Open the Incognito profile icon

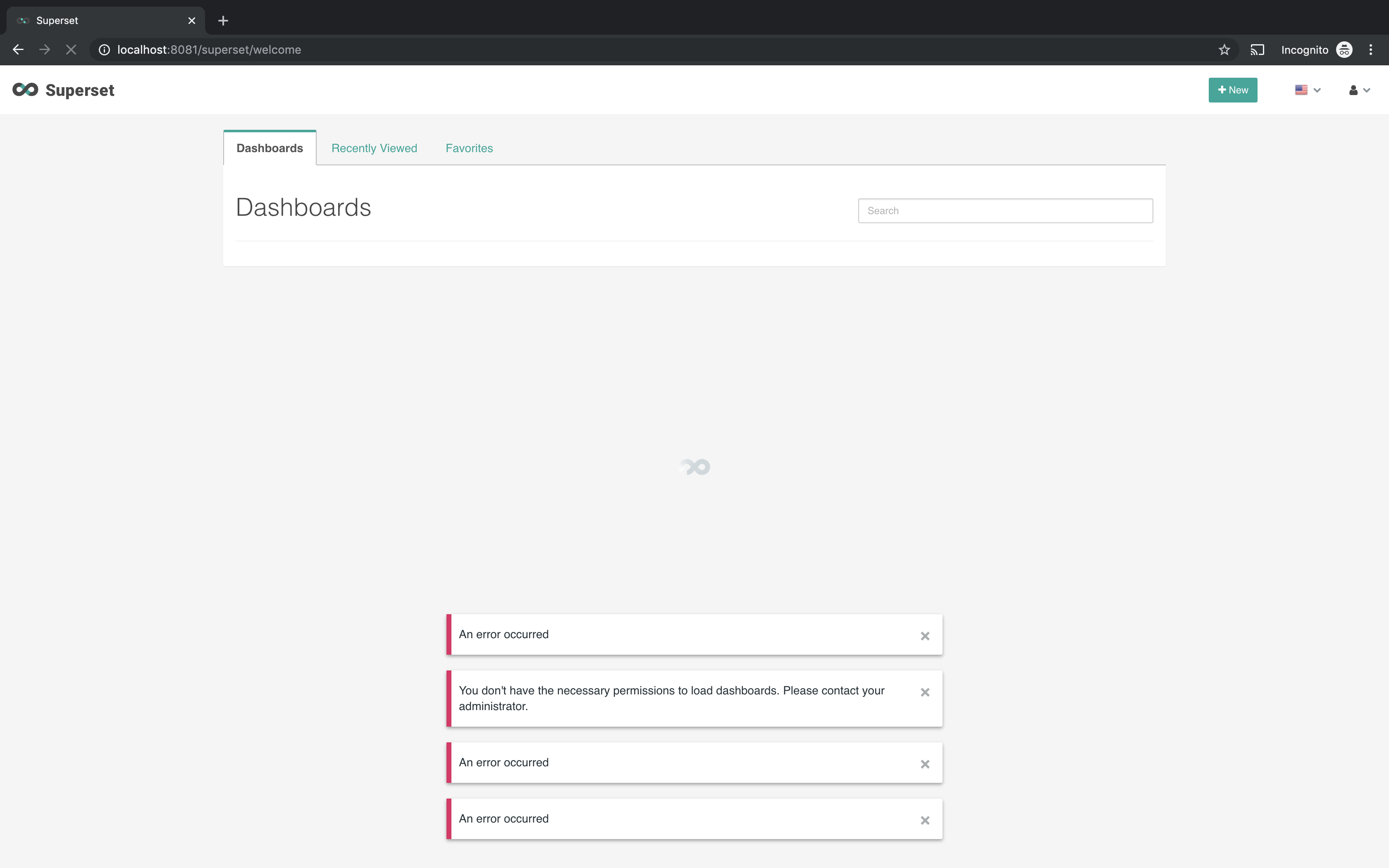[x=1344, y=50]
